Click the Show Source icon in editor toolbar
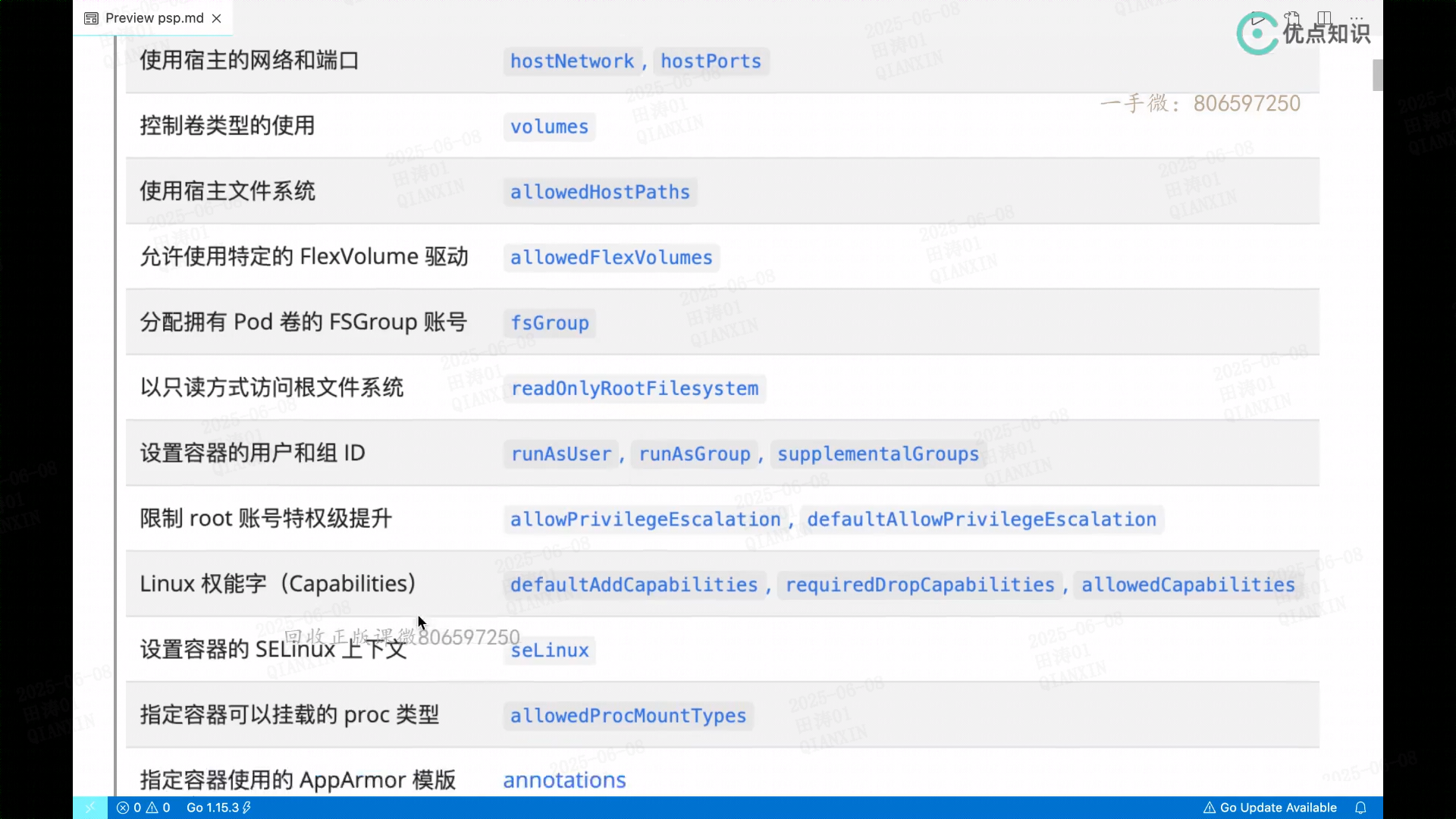Viewport: 1456px width, 819px height. [x=1291, y=17]
